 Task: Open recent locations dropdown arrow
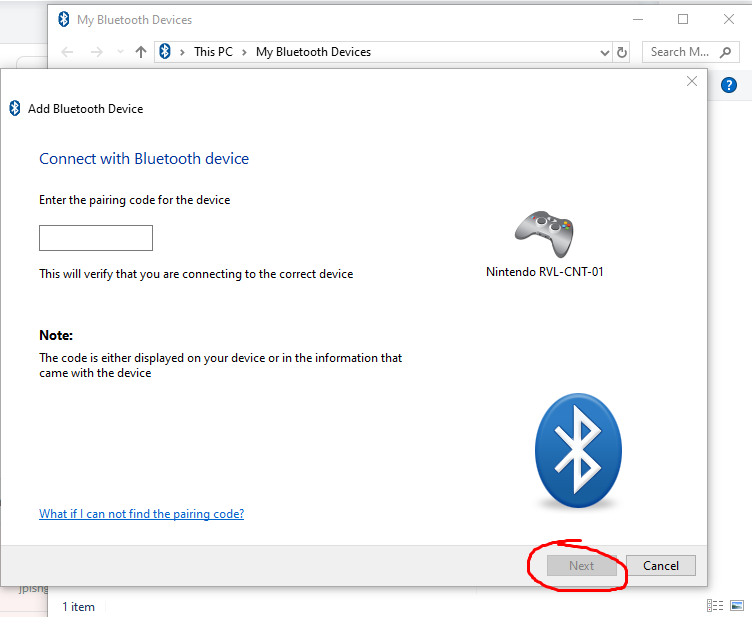click(x=120, y=52)
